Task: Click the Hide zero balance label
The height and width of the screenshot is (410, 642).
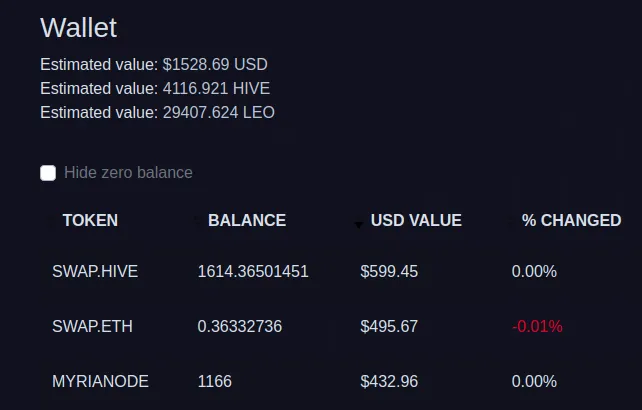Action: pos(128,173)
